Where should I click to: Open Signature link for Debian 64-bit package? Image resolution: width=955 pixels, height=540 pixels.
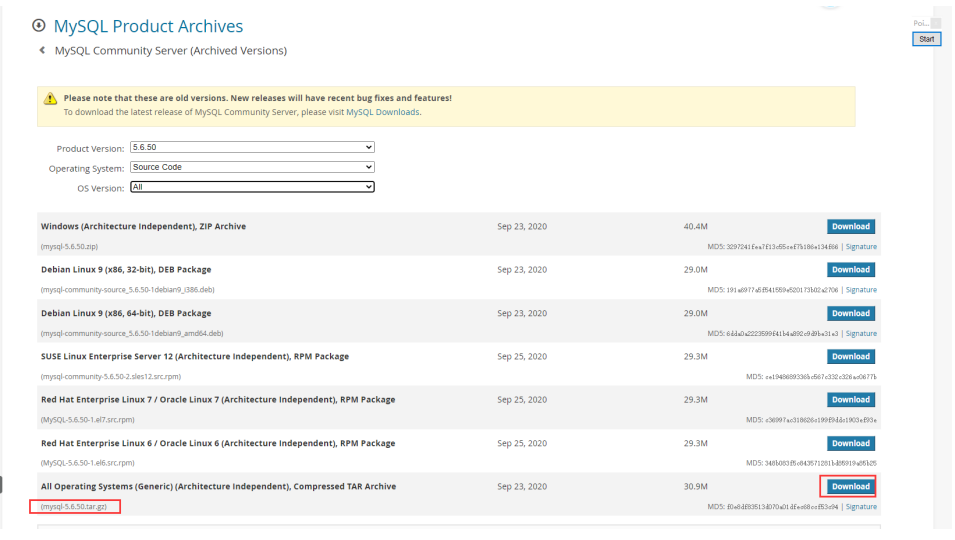pyautogui.click(x=861, y=334)
